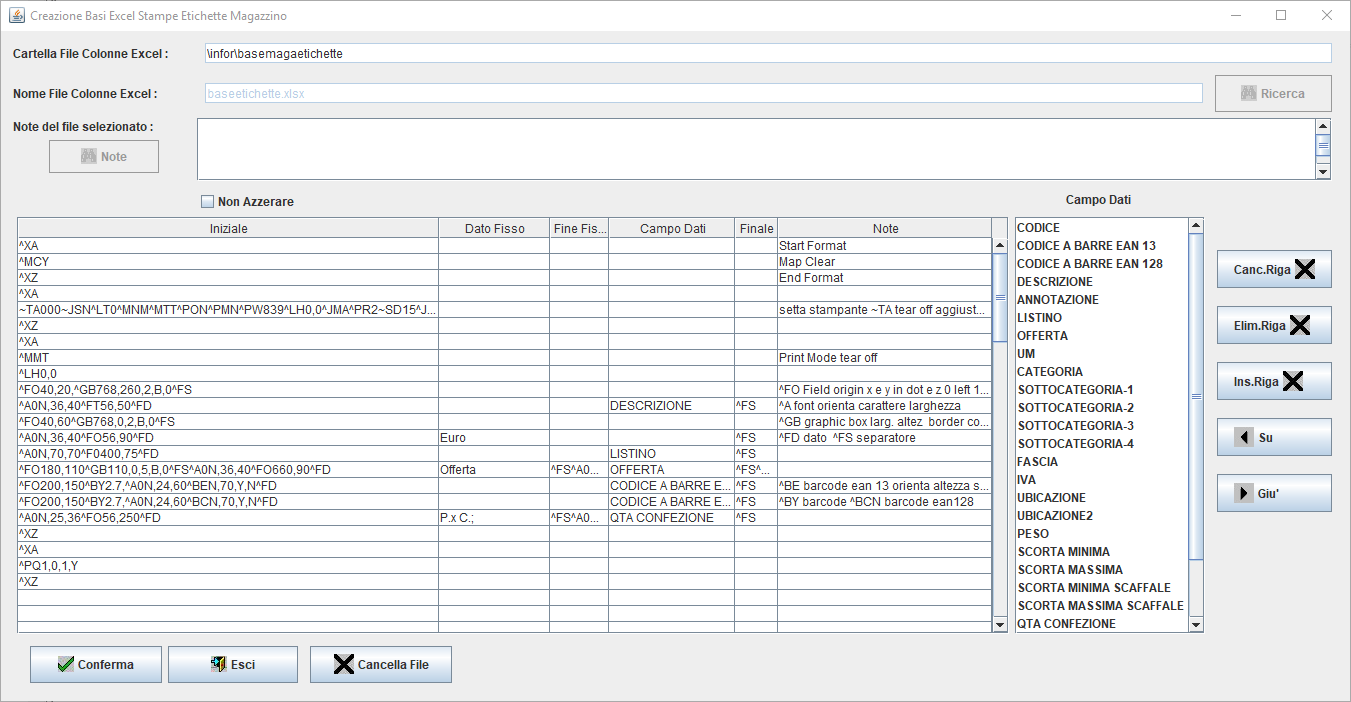Click the Note column header
Image resolution: width=1351 pixels, height=702 pixels.
click(x=884, y=229)
